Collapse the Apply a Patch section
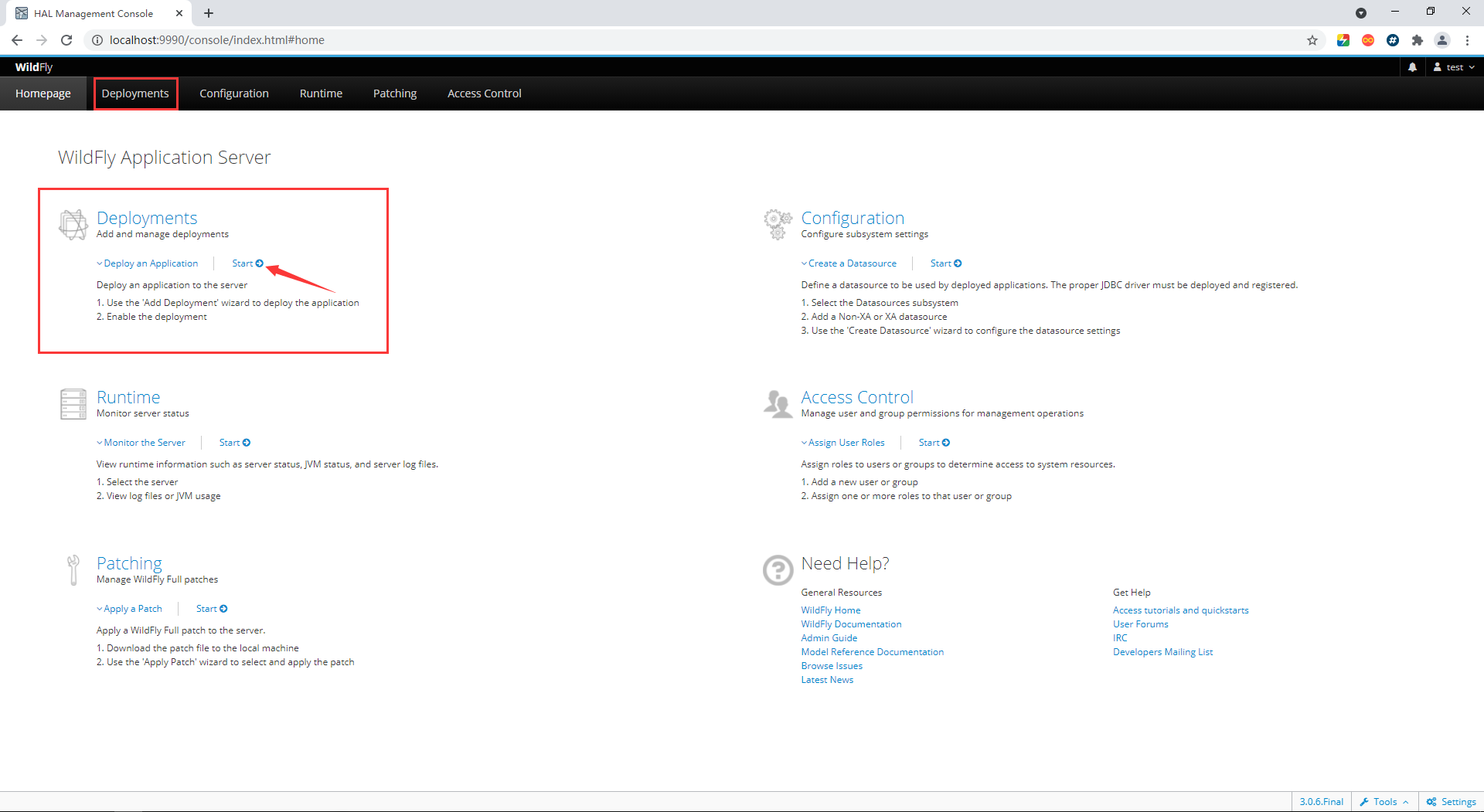Image resolution: width=1484 pixels, height=812 pixels. click(x=129, y=609)
